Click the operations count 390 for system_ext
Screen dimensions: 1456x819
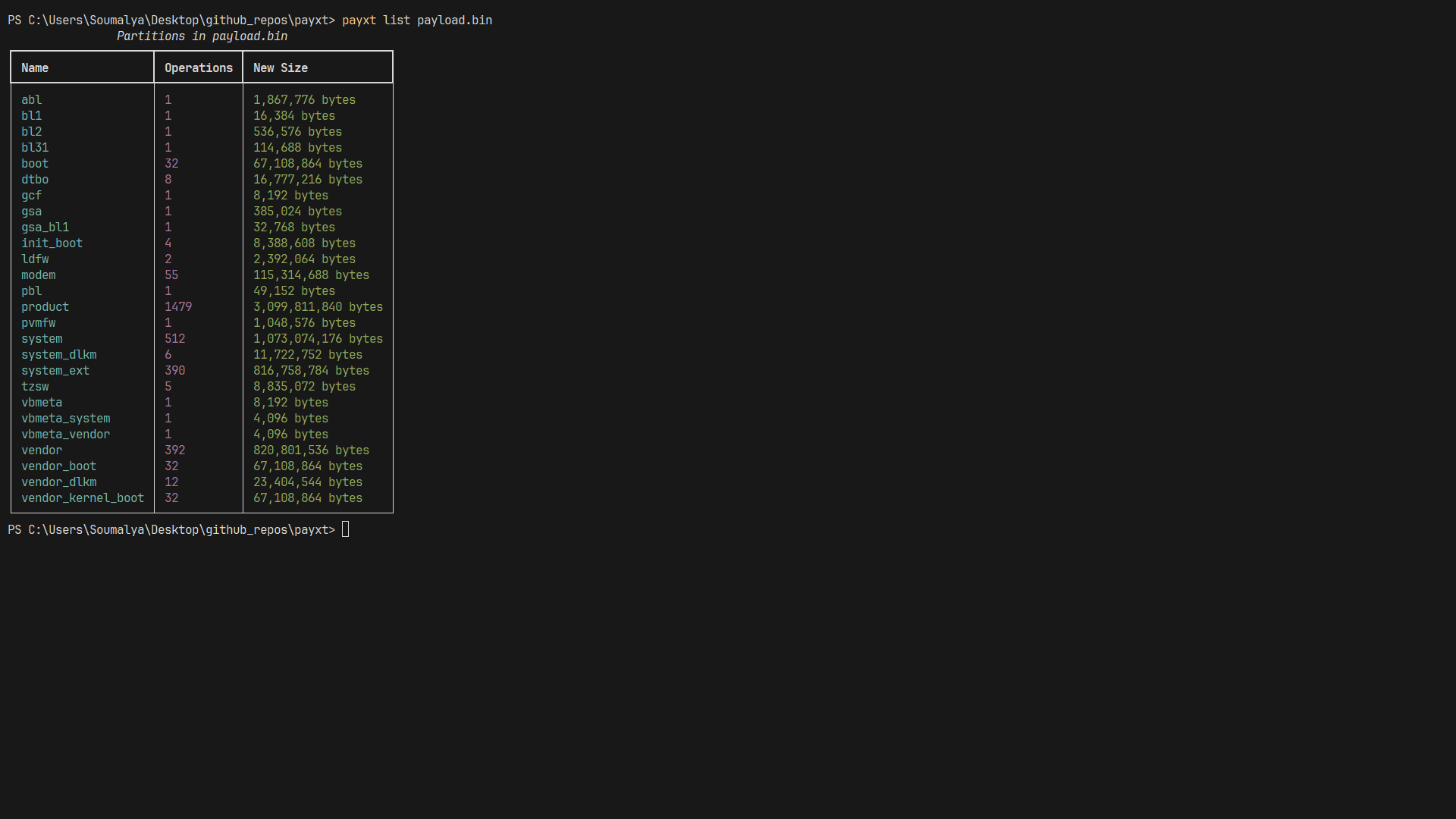pos(175,371)
